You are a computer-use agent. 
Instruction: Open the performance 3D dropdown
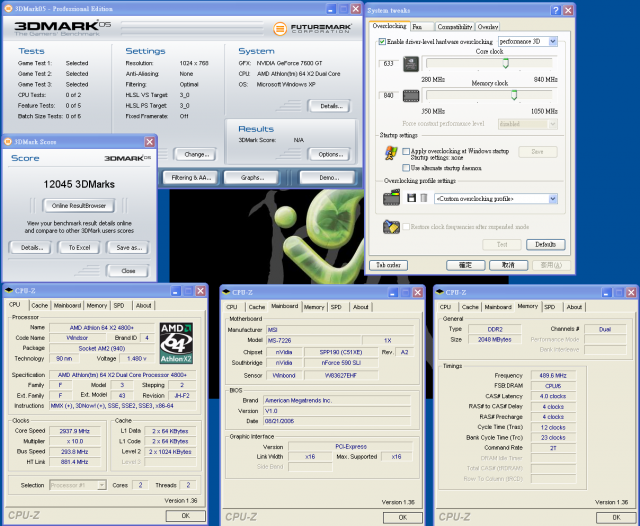(553, 41)
